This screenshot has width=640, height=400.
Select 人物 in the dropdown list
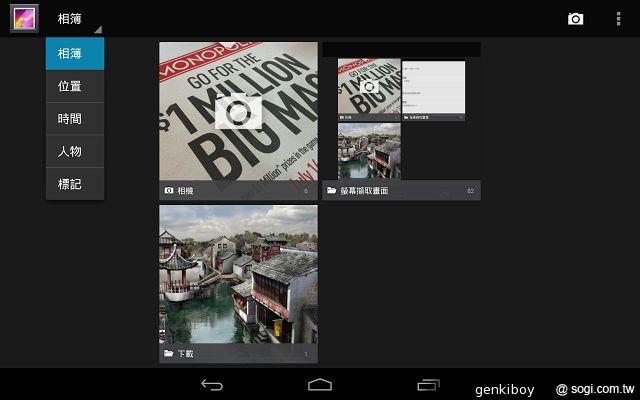[x=75, y=151]
